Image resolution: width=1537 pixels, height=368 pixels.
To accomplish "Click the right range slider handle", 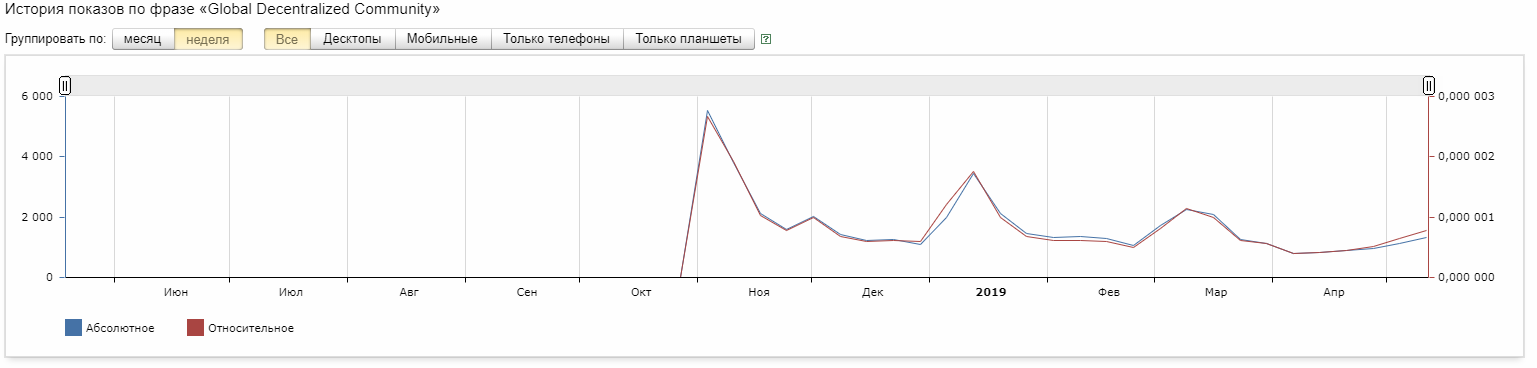I will 1429,86.
